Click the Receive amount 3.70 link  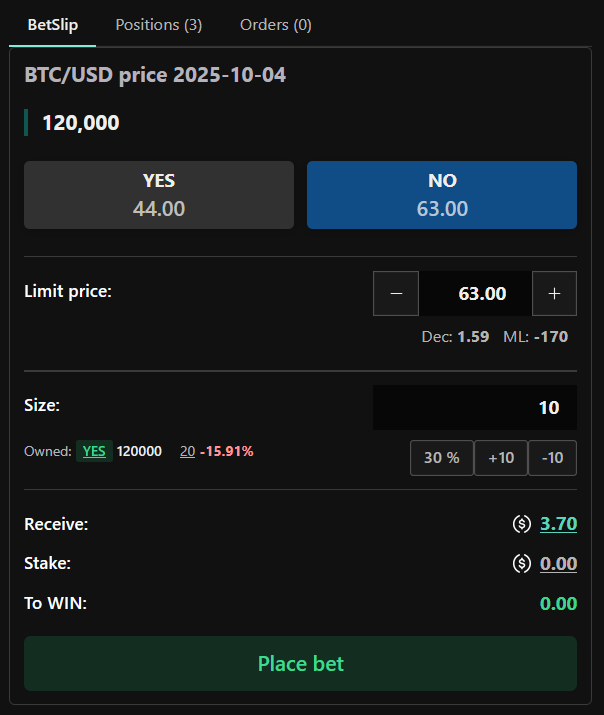click(x=558, y=523)
